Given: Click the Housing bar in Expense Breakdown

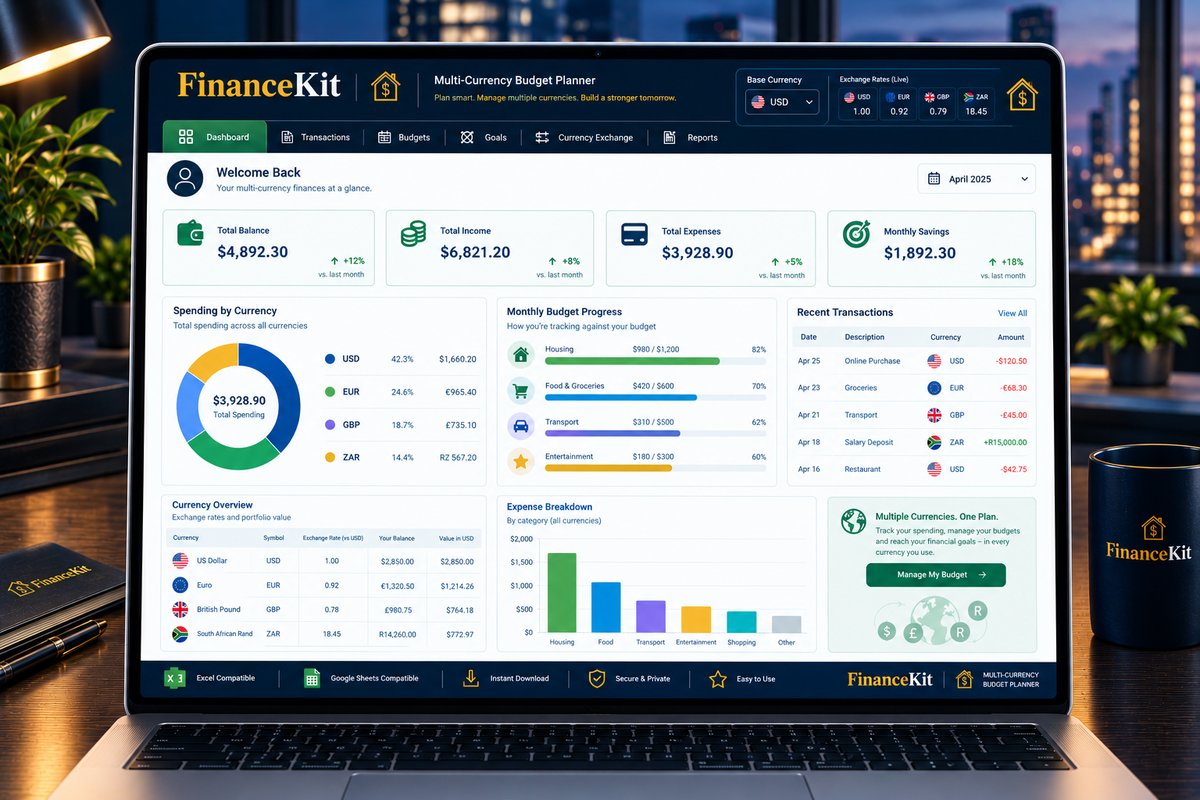Looking at the screenshot, I should 562,592.
